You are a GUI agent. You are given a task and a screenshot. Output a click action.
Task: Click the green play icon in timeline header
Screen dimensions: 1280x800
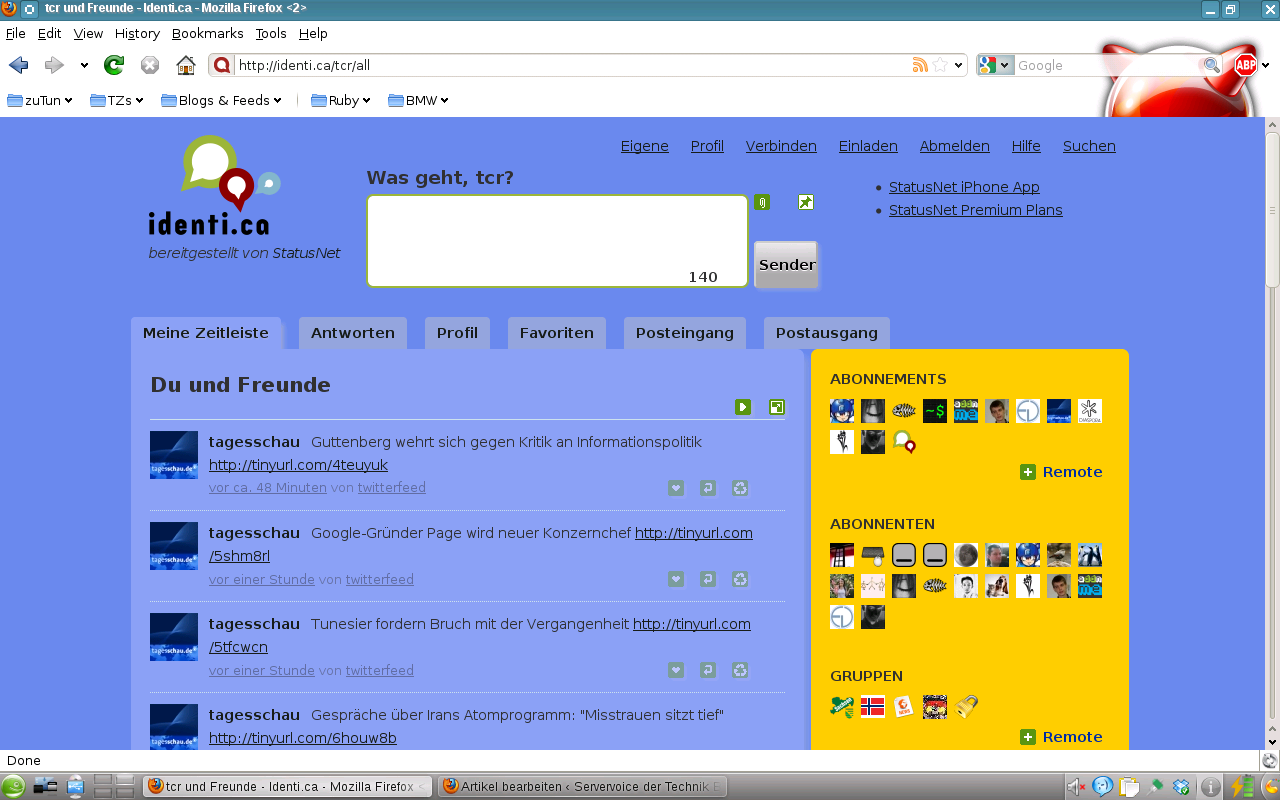743,407
